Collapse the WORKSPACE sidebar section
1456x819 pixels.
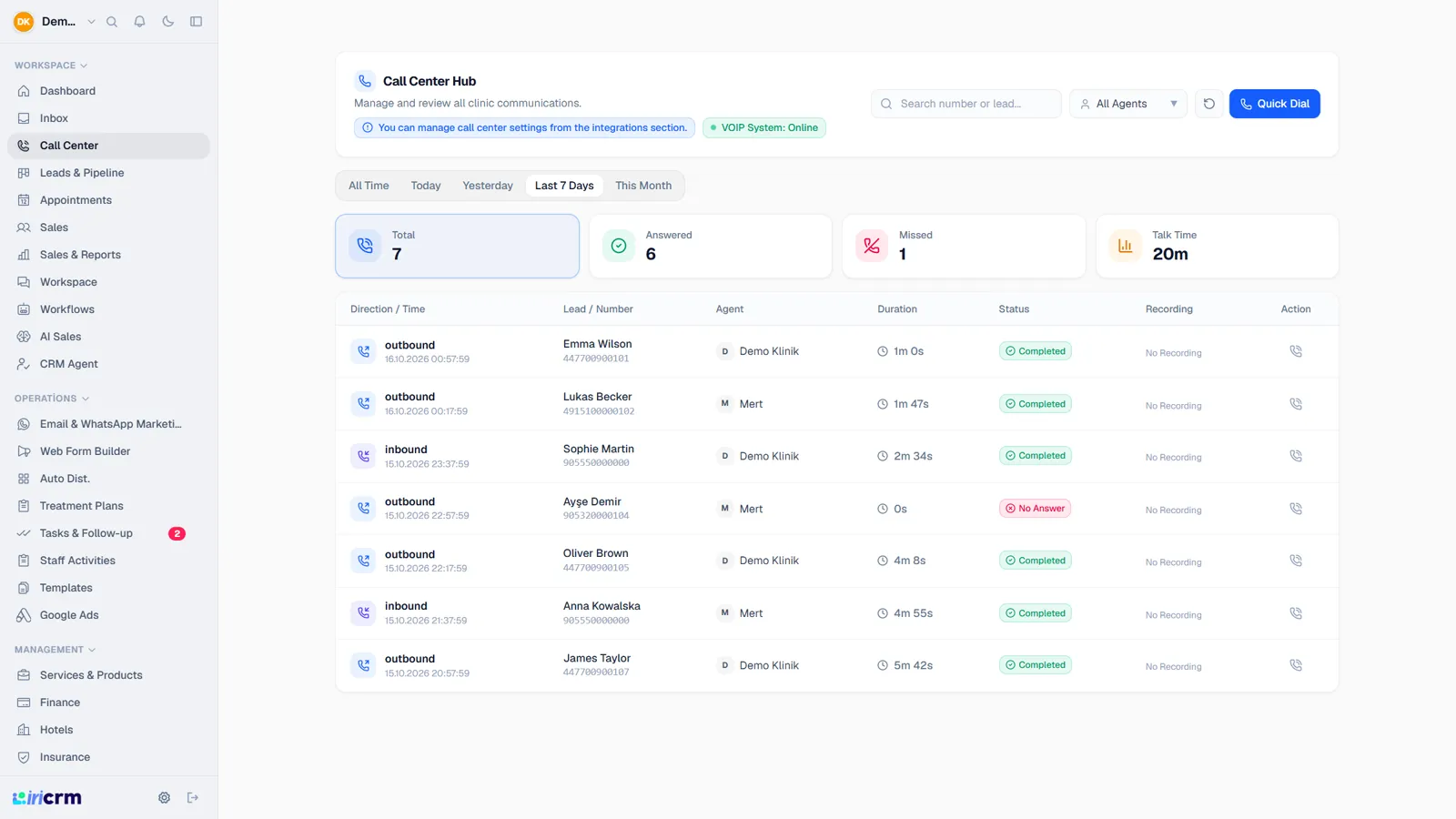click(51, 66)
